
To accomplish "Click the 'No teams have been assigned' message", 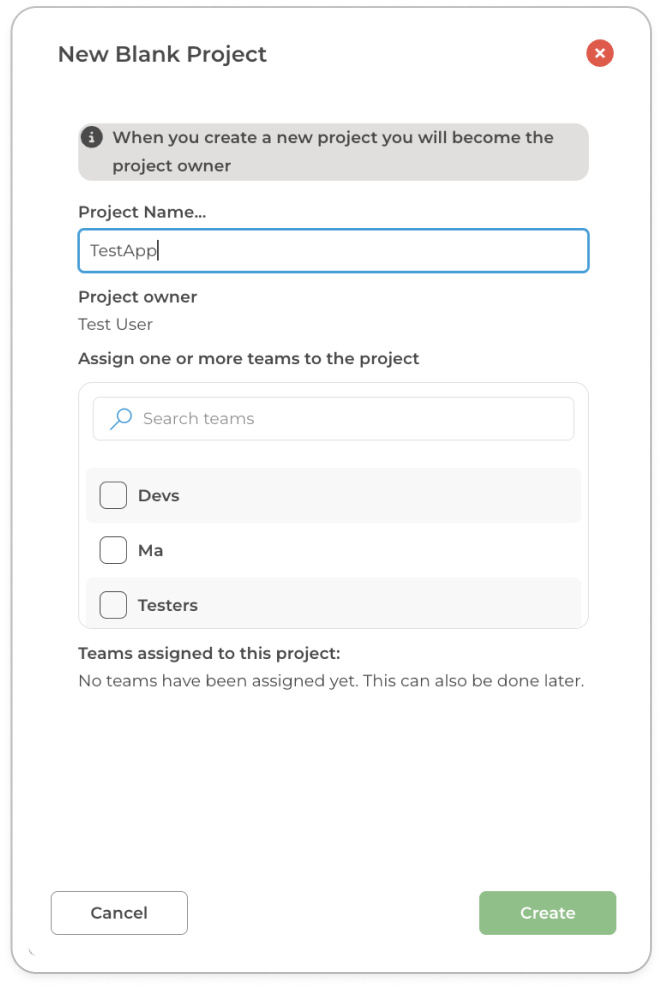I will (x=330, y=681).
